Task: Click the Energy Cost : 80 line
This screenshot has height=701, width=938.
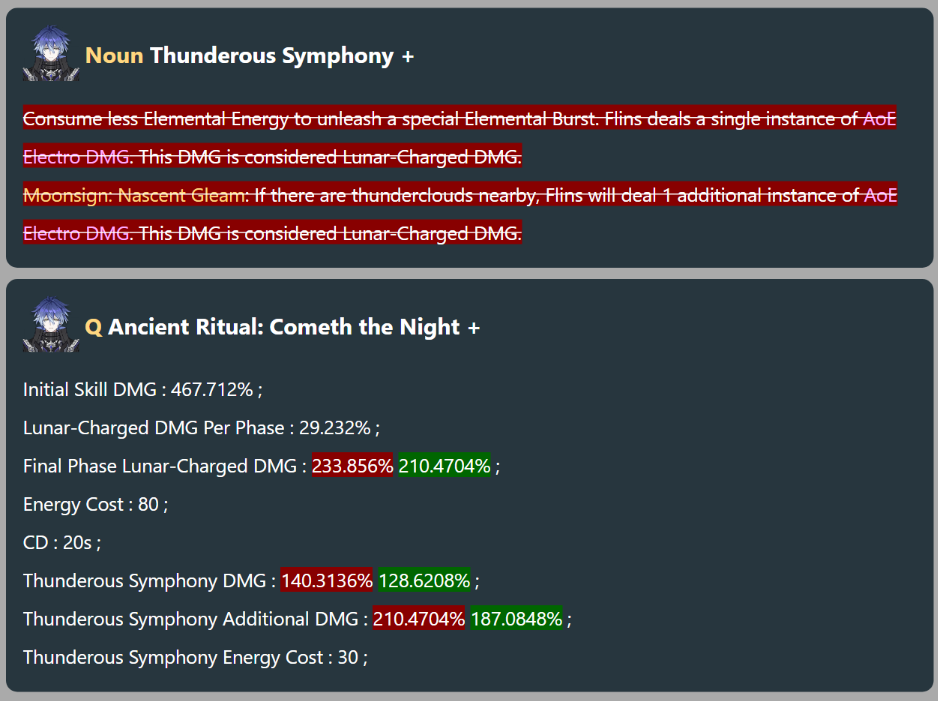Action: (95, 505)
